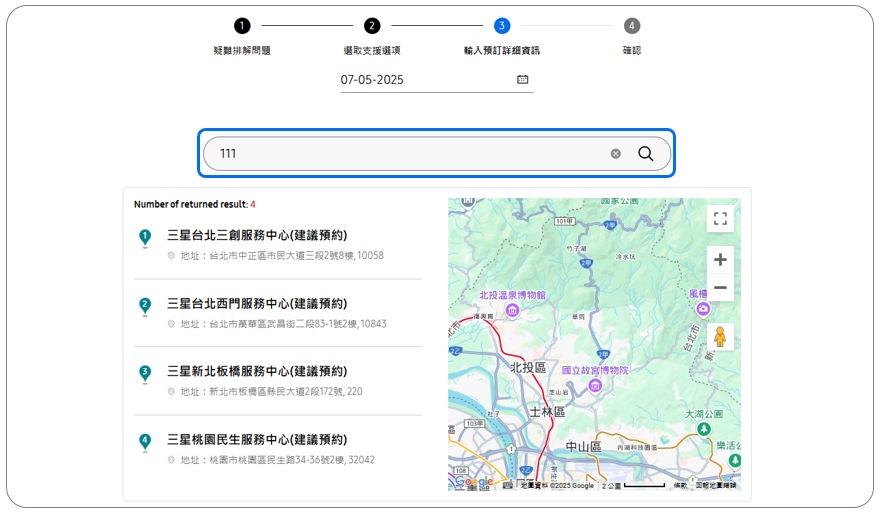Open the Google logo link on map
881x514 pixels.
tap(474, 482)
